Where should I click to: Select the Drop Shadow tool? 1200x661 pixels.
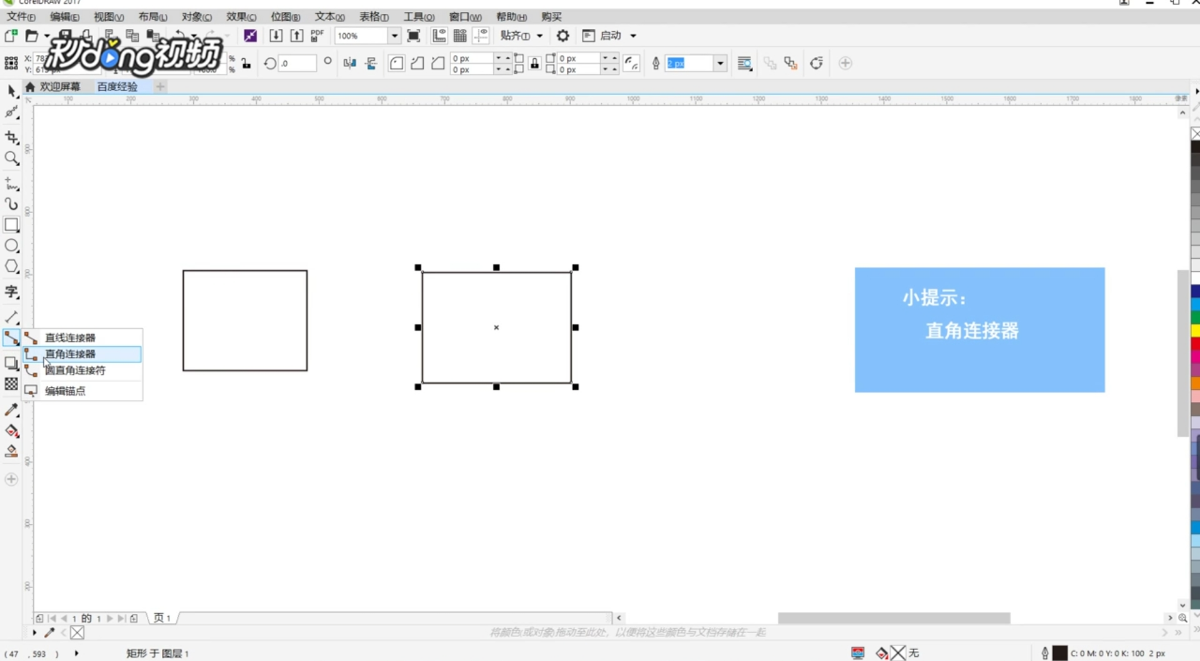12,363
